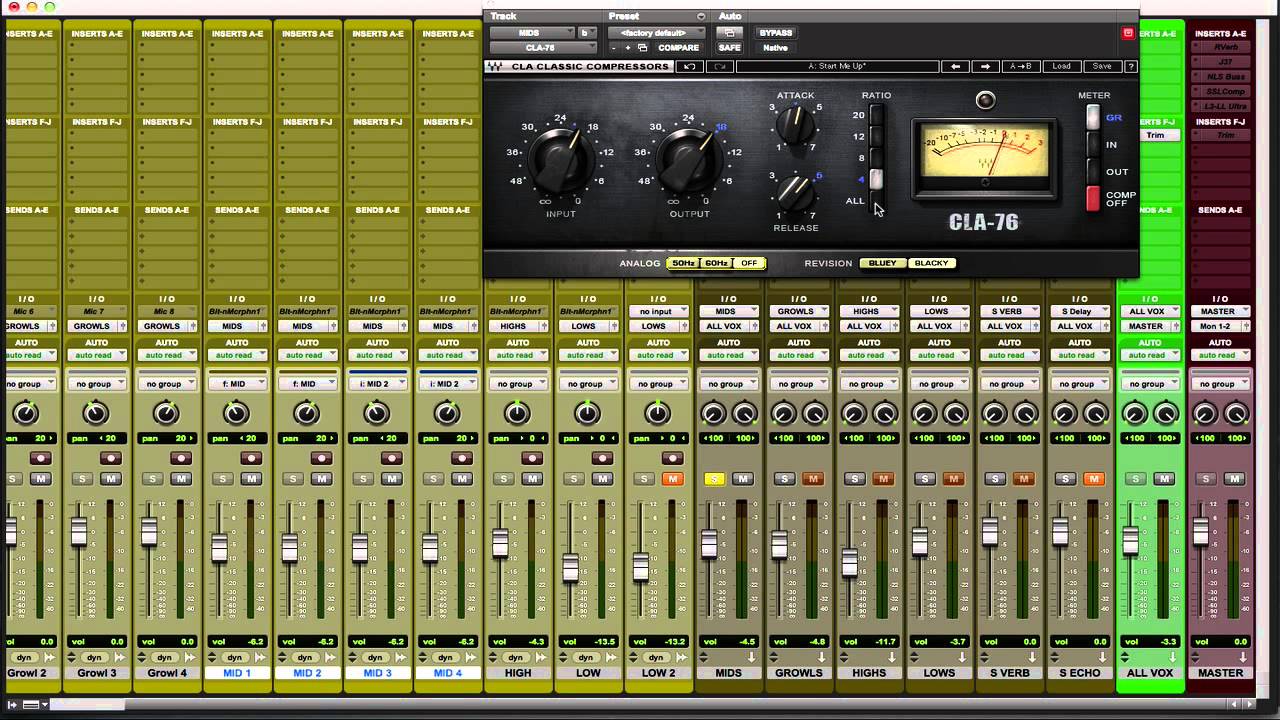Click the VU meter display

(984, 158)
